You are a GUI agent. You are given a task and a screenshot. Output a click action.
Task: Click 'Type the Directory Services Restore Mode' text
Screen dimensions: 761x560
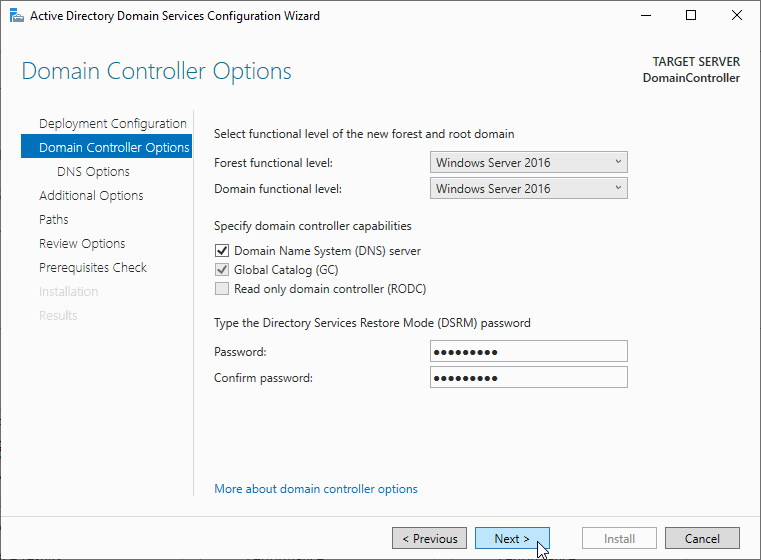(372, 323)
